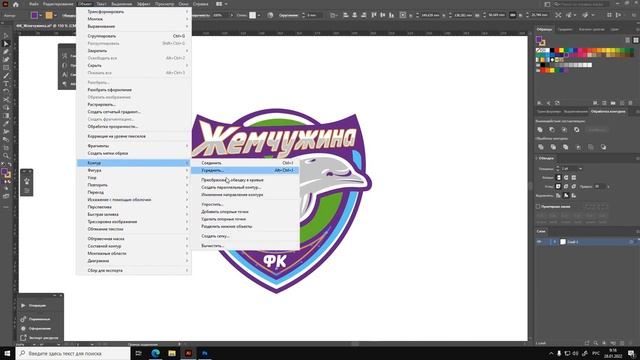Click the Merge pathfinder icon
This screenshot has height=360, width=640.
point(566,147)
